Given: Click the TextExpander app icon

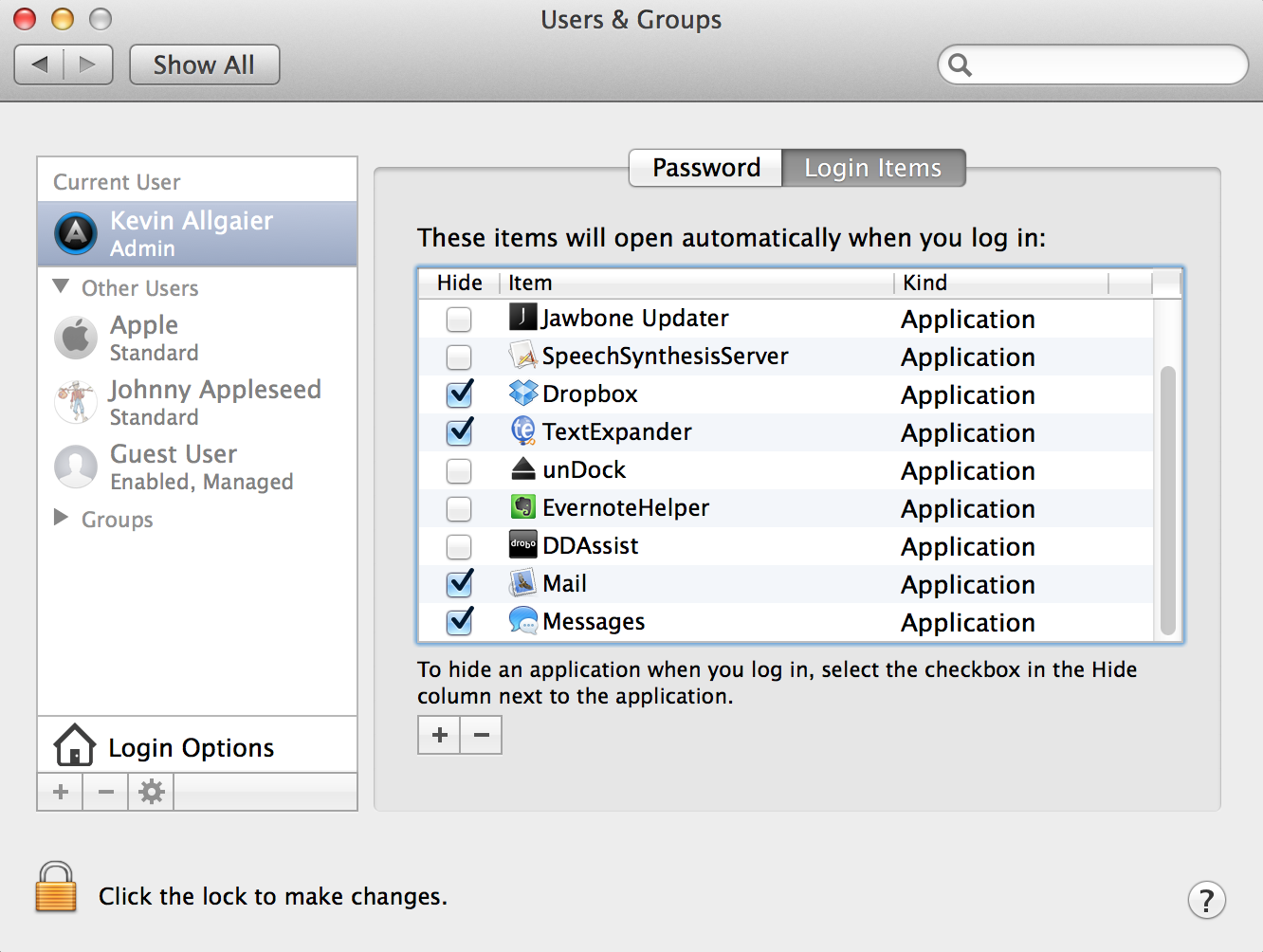Looking at the screenshot, I should (522, 430).
